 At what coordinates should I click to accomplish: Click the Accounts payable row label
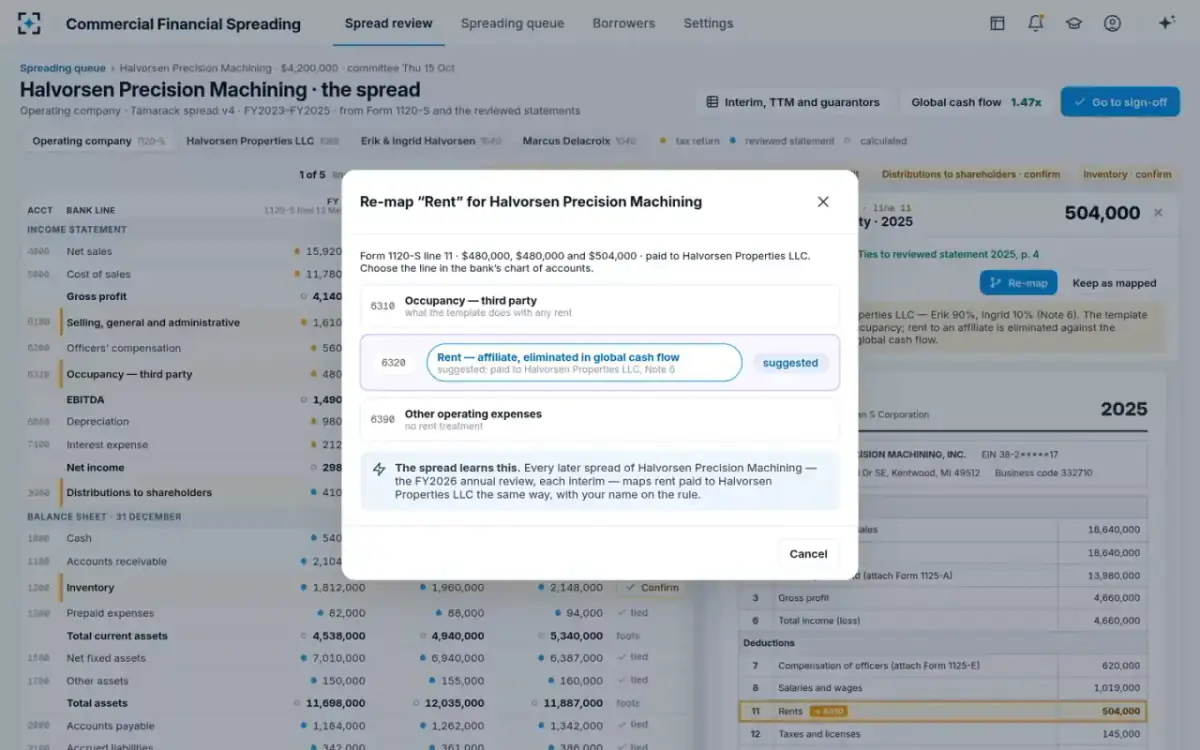tap(110, 726)
